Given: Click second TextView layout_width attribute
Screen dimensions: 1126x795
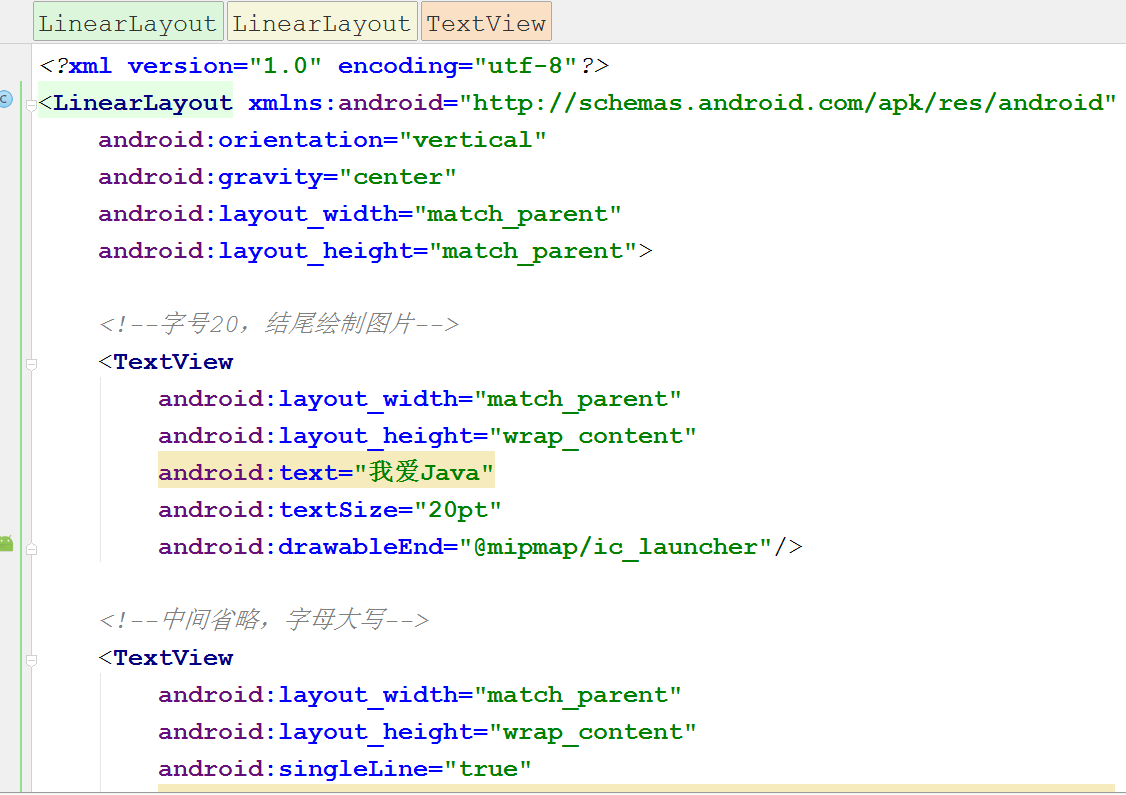Looking at the screenshot, I should (419, 695).
